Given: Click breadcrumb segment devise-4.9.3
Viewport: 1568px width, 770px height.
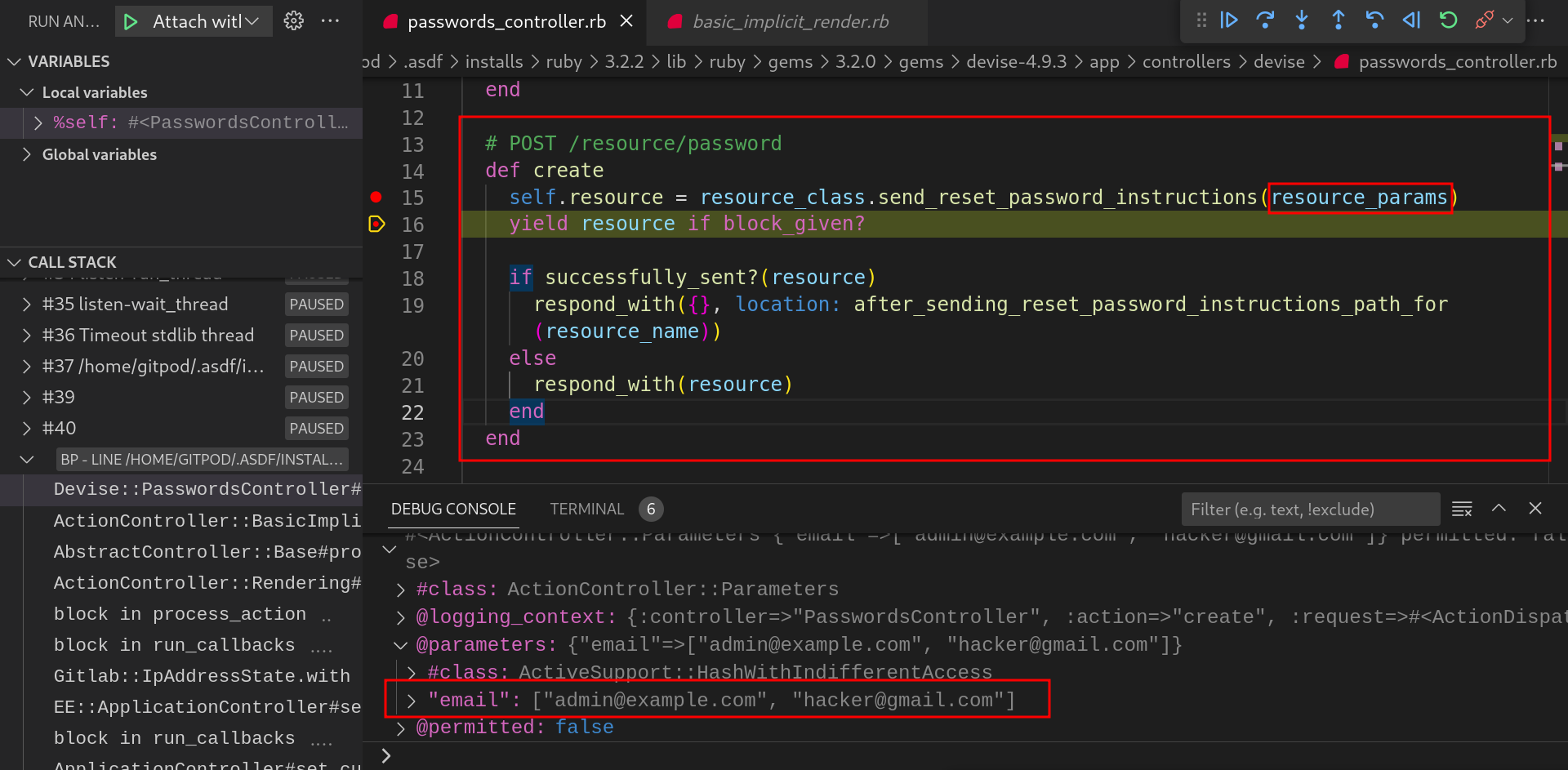Looking at the screenshot, I should 1016,61.
